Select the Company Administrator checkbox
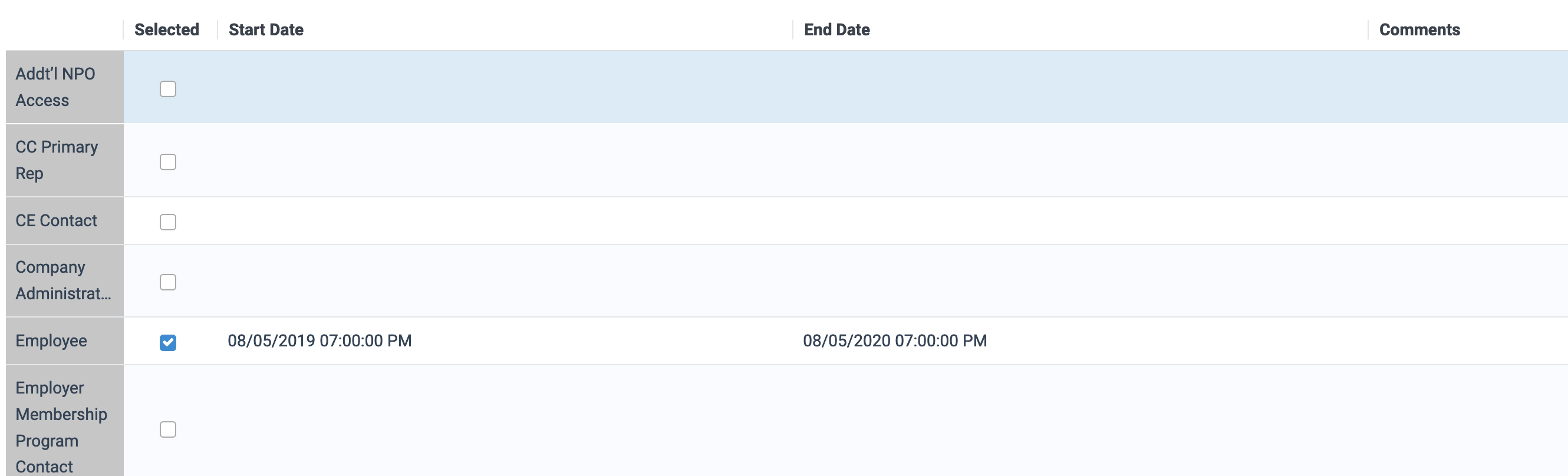Screen dimensions: 1568x476 click(168, 282)
